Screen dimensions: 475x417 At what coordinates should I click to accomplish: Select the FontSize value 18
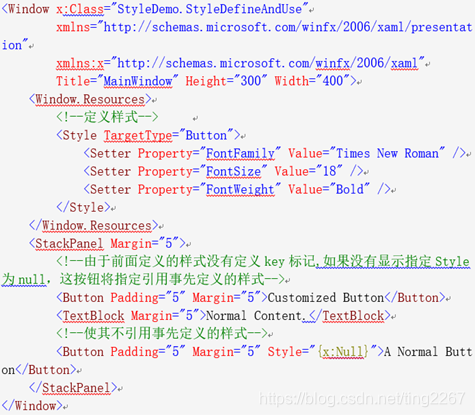329,171
